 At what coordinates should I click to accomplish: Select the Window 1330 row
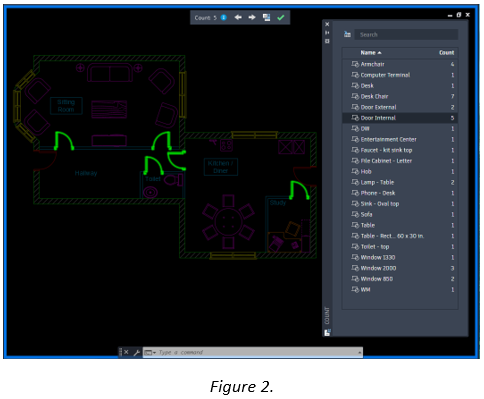coord(400,257)
